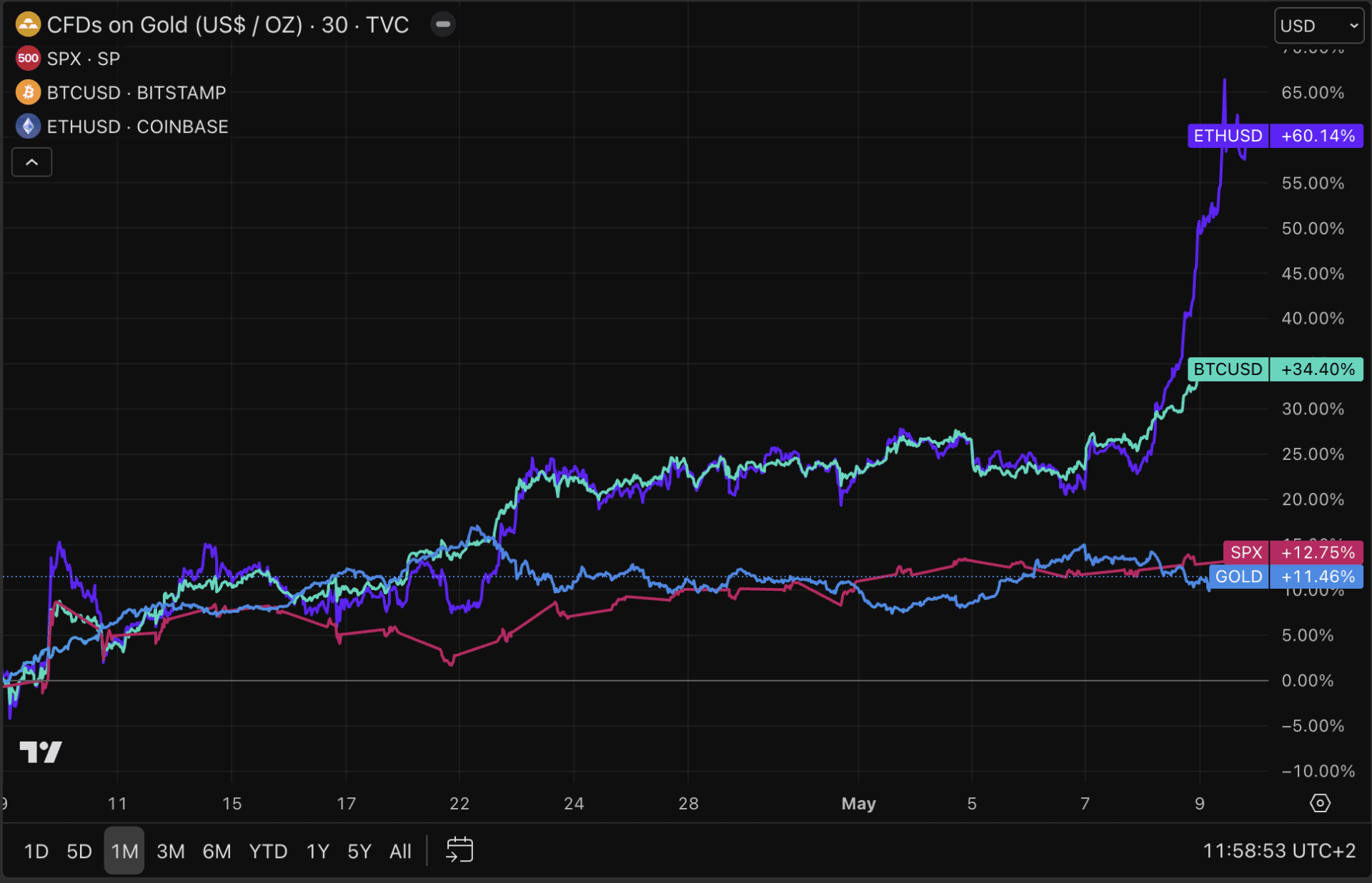Screen dimensions: 1372x883
Task: Click the clock showing 11:58:53 UTC+2
Action: tap(1278, 851)
